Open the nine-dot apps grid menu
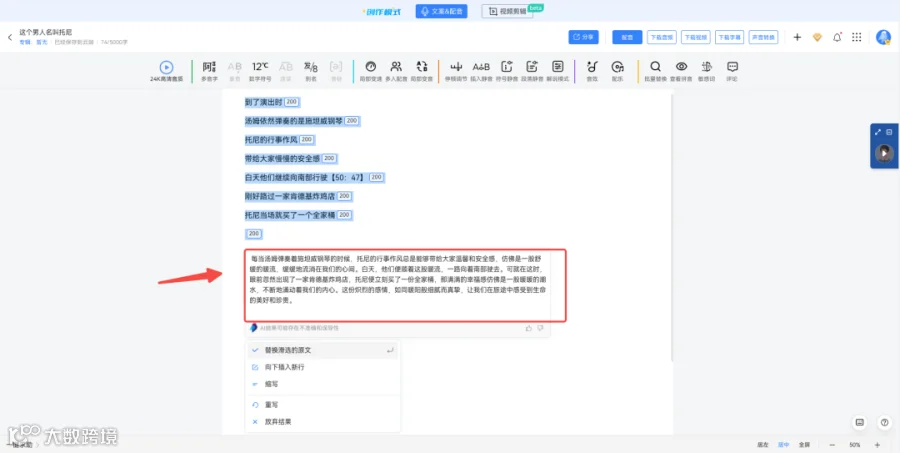This screenshot has width=900, height=453. tap(856, 37)
